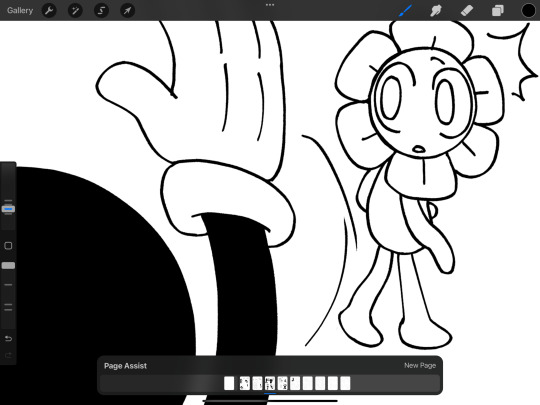Tap the three-dot multitasking indicator
540x405 pixels.
pos(270,5)
